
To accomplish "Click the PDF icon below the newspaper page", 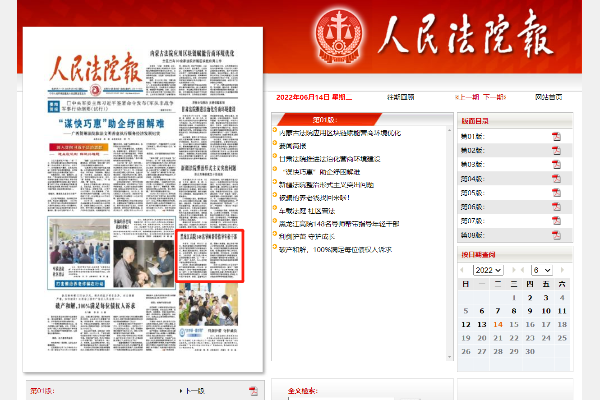I will [253, 391].
